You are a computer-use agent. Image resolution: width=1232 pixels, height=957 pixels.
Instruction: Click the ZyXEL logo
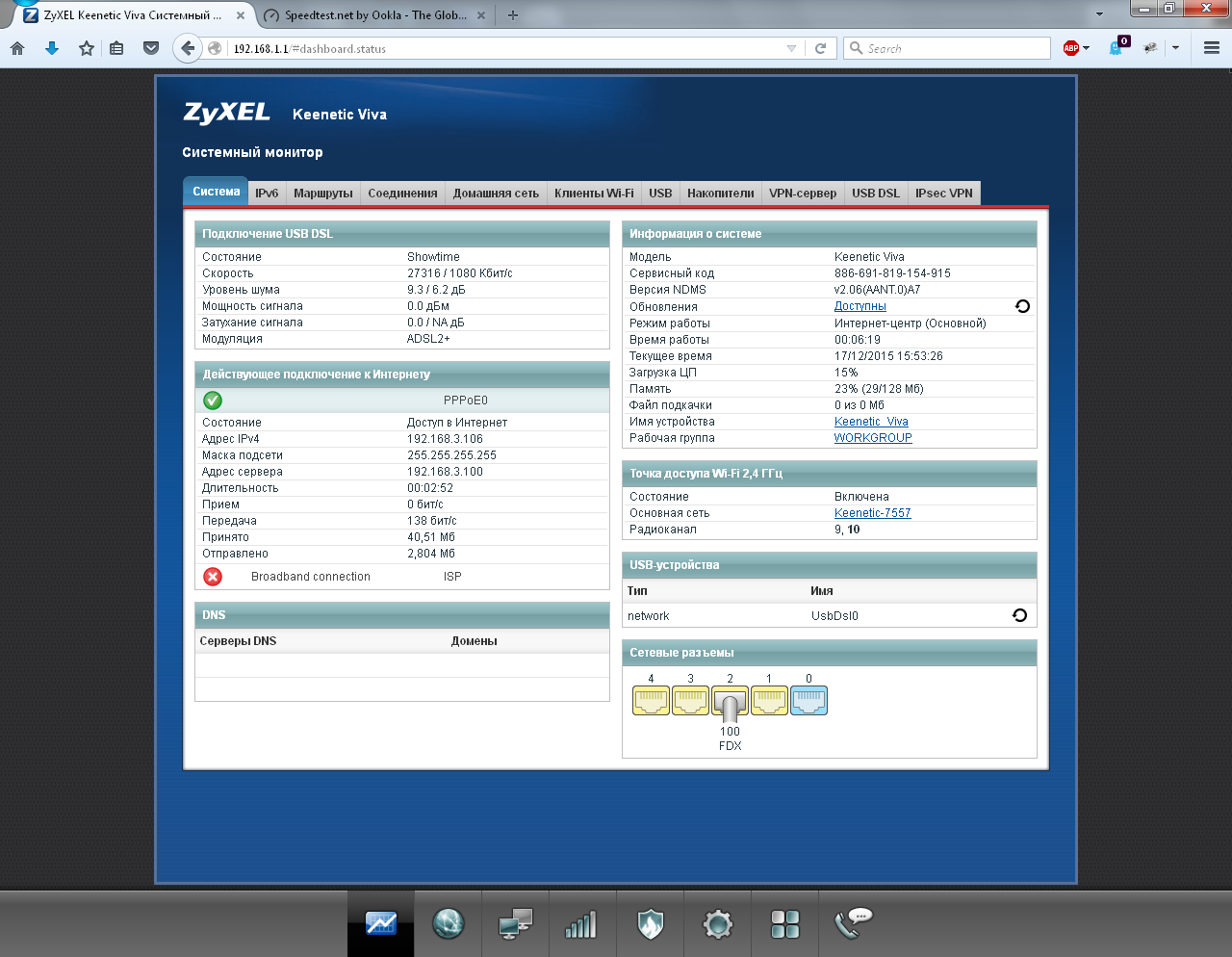[x=226, y=113]
